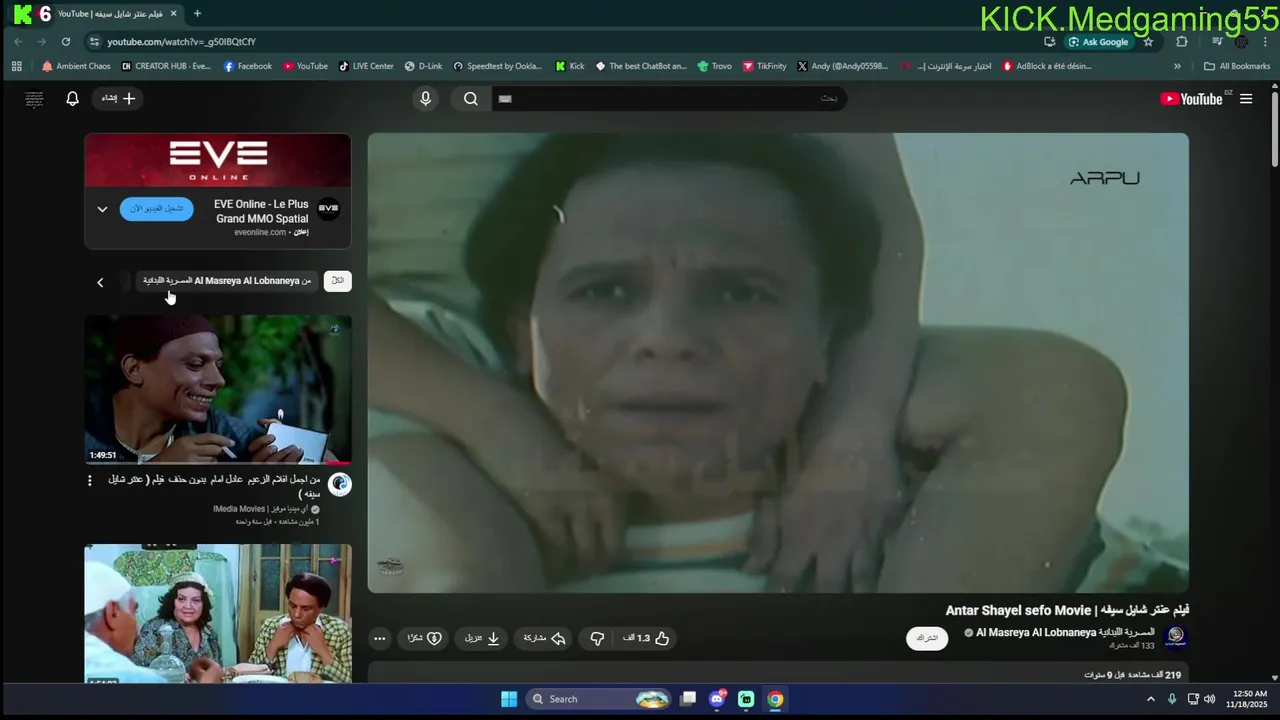
Task: Open Al Masreya Al Lobnaneya channel avatar
Action: pos(1176,637)
